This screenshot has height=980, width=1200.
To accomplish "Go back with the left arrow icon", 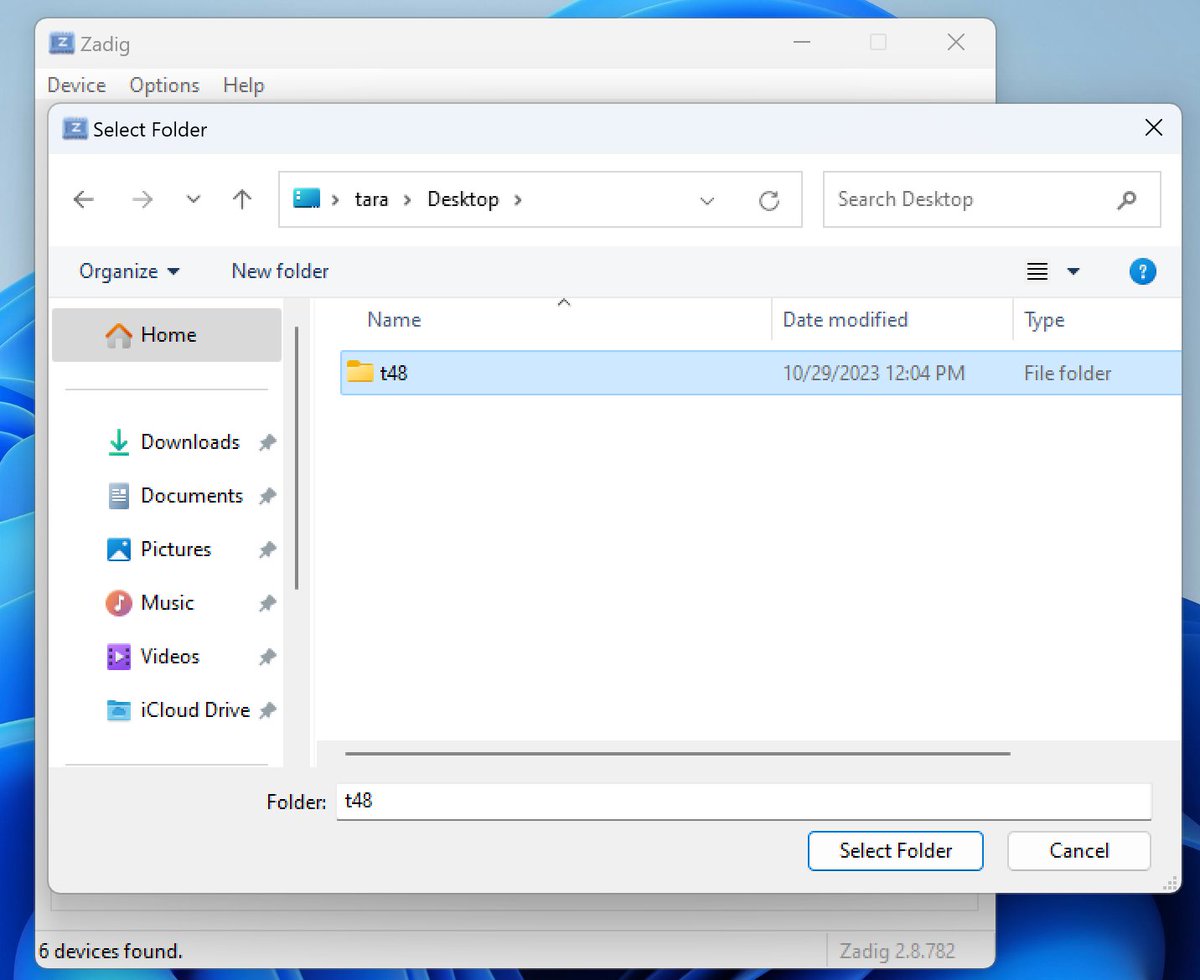I will pyautogui.click(x=84, y=200).
